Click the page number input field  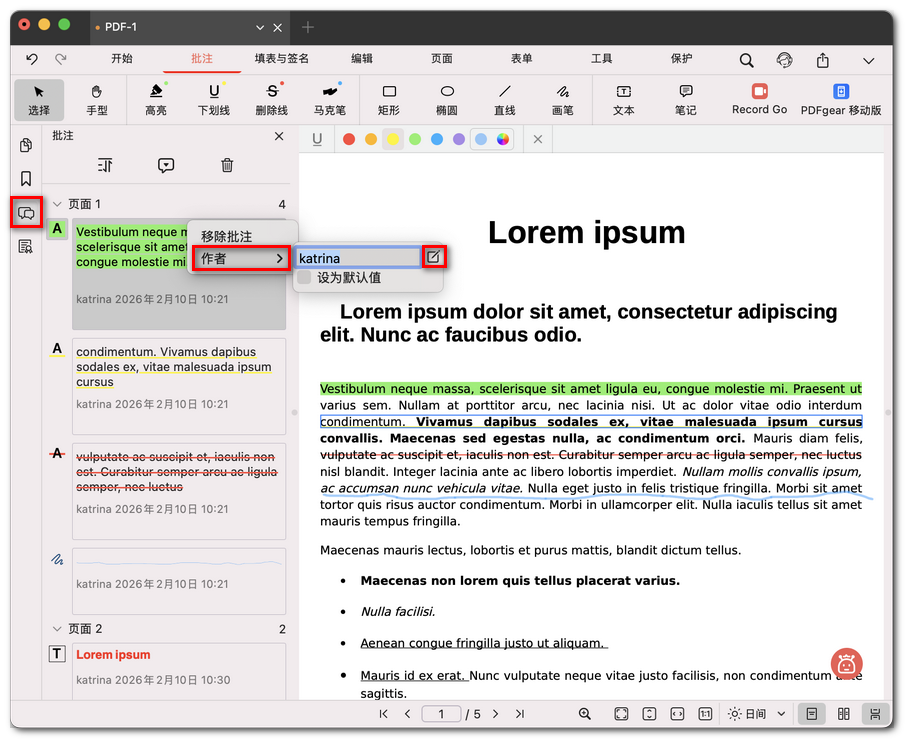coord(441,714)
